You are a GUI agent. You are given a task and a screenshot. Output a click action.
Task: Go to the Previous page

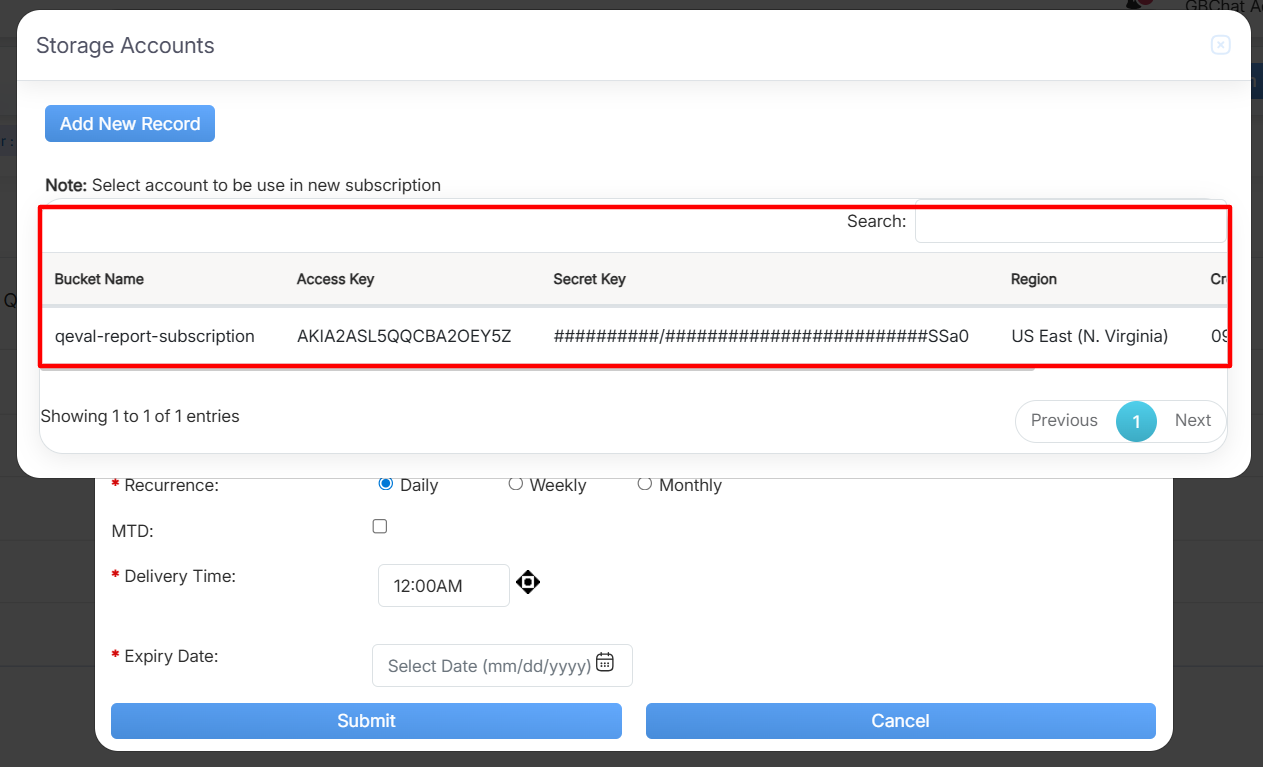[1064, 421]
